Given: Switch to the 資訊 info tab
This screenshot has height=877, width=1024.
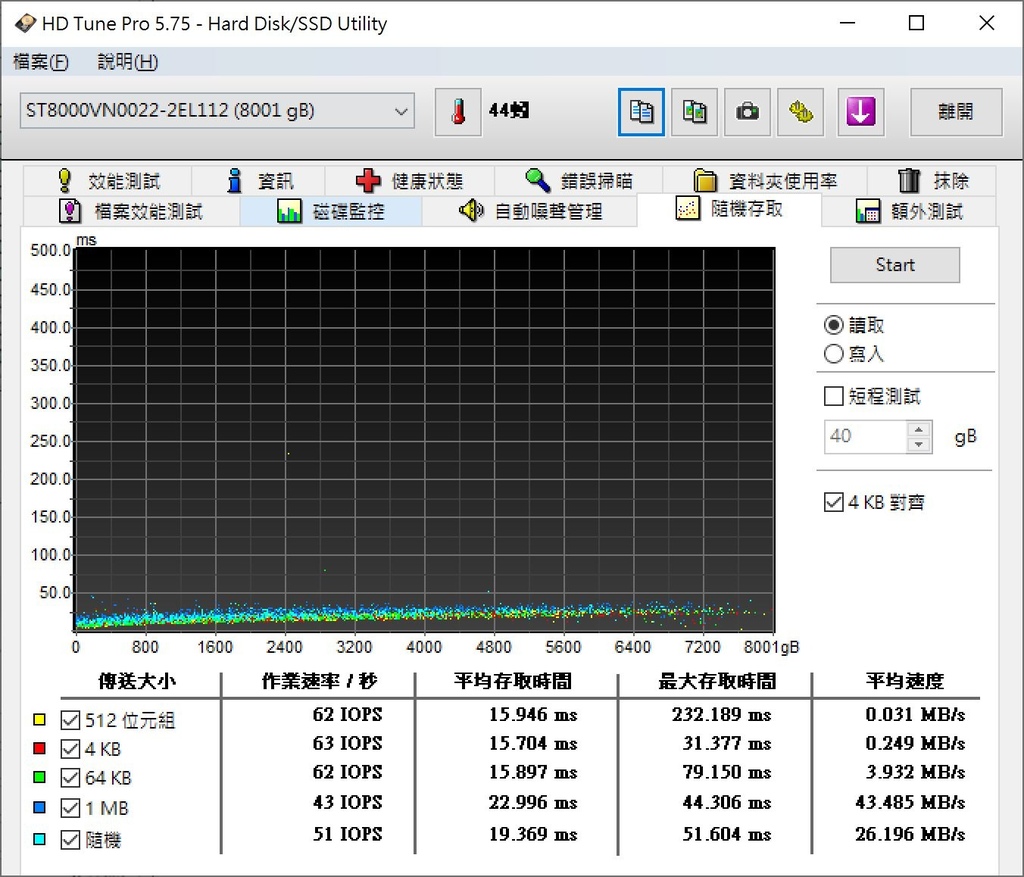Looking at the screenshot, I should click(x=259, y=181).
